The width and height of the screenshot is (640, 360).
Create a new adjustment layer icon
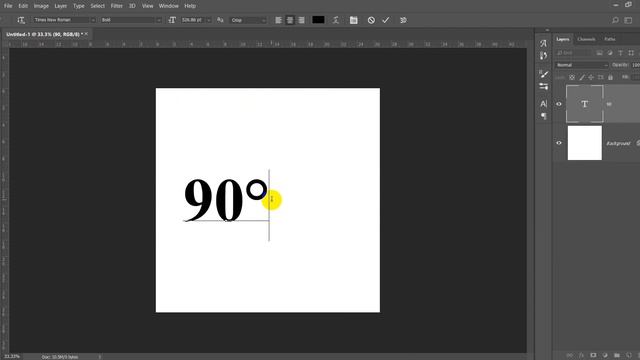(605, 355)
